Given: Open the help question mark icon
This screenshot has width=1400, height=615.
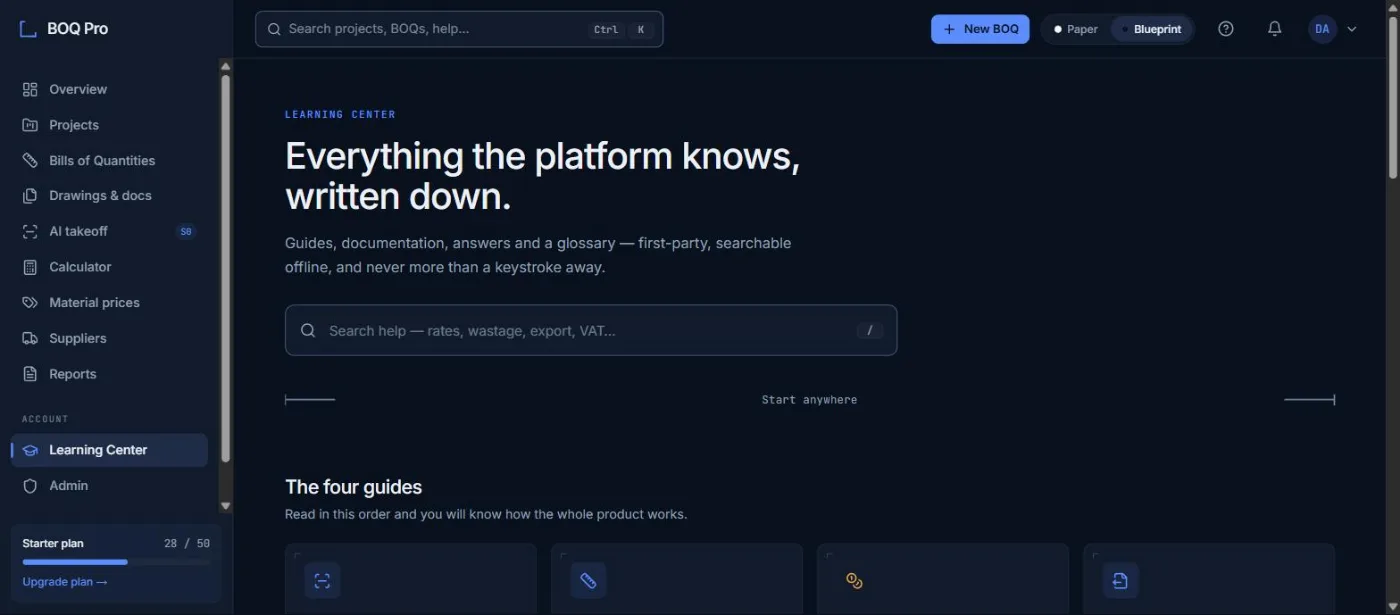Looking at the screenshot, I should click(1226, 29).
